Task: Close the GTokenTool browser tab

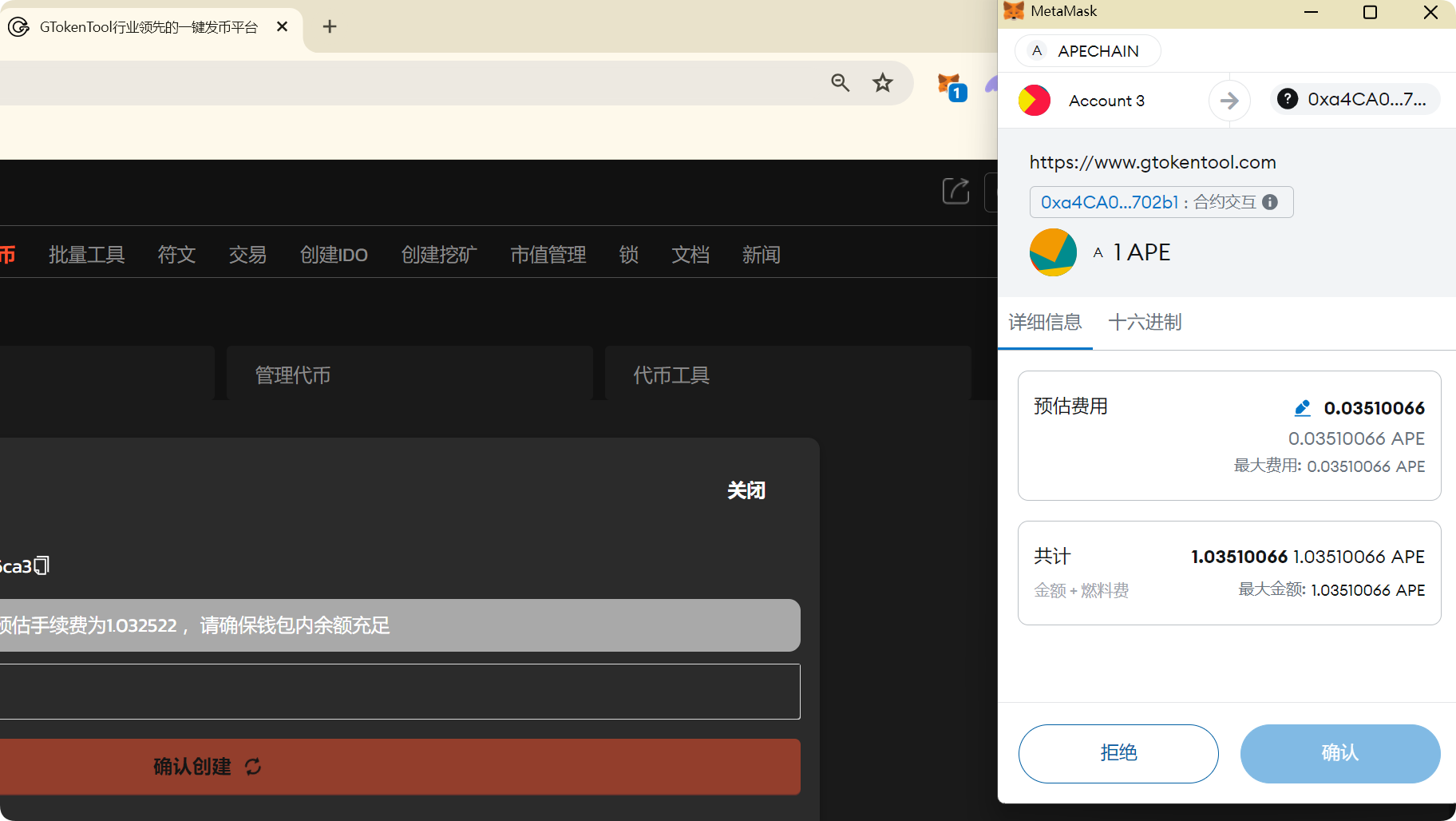Action: pyautogui.click(x=282, y=26)
